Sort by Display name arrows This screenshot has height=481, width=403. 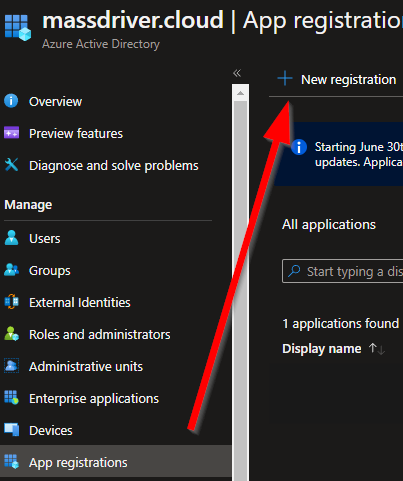[x=377, y=349]
